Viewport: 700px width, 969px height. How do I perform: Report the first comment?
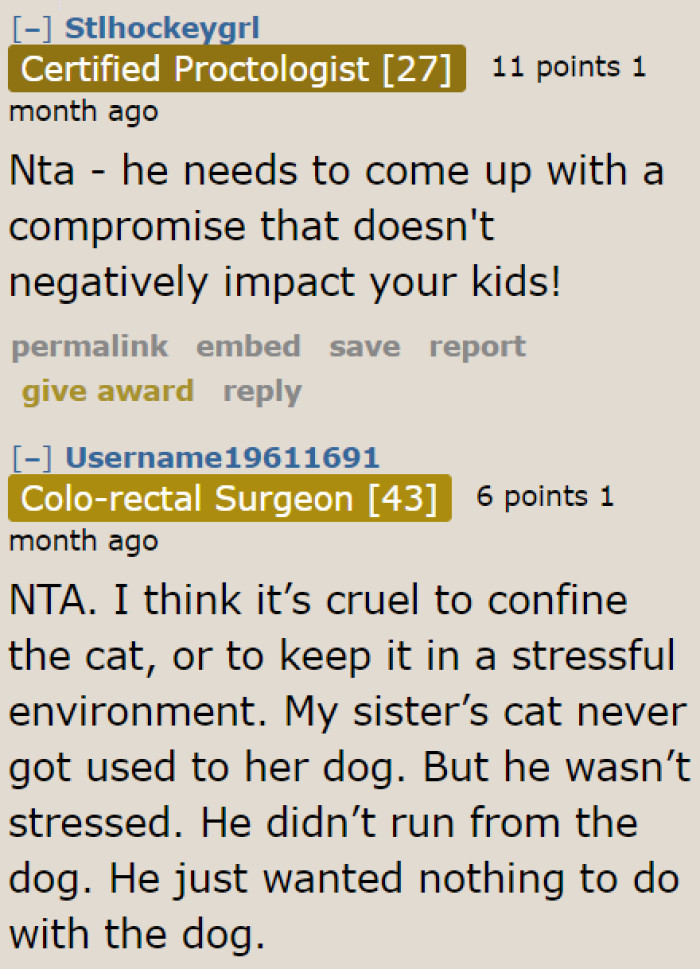coord(477,346)
